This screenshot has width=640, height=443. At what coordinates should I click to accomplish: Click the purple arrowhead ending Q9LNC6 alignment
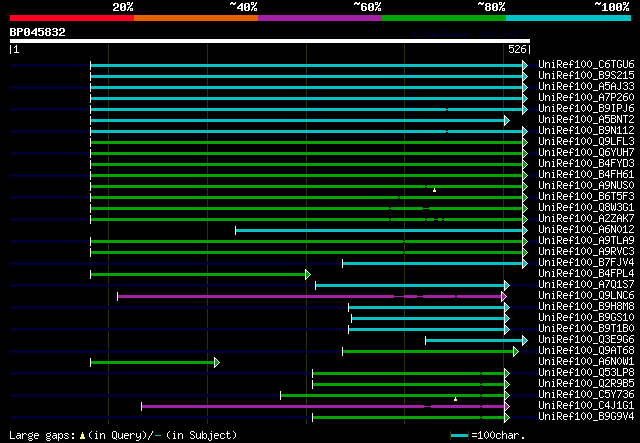click(x=504, y=296)
